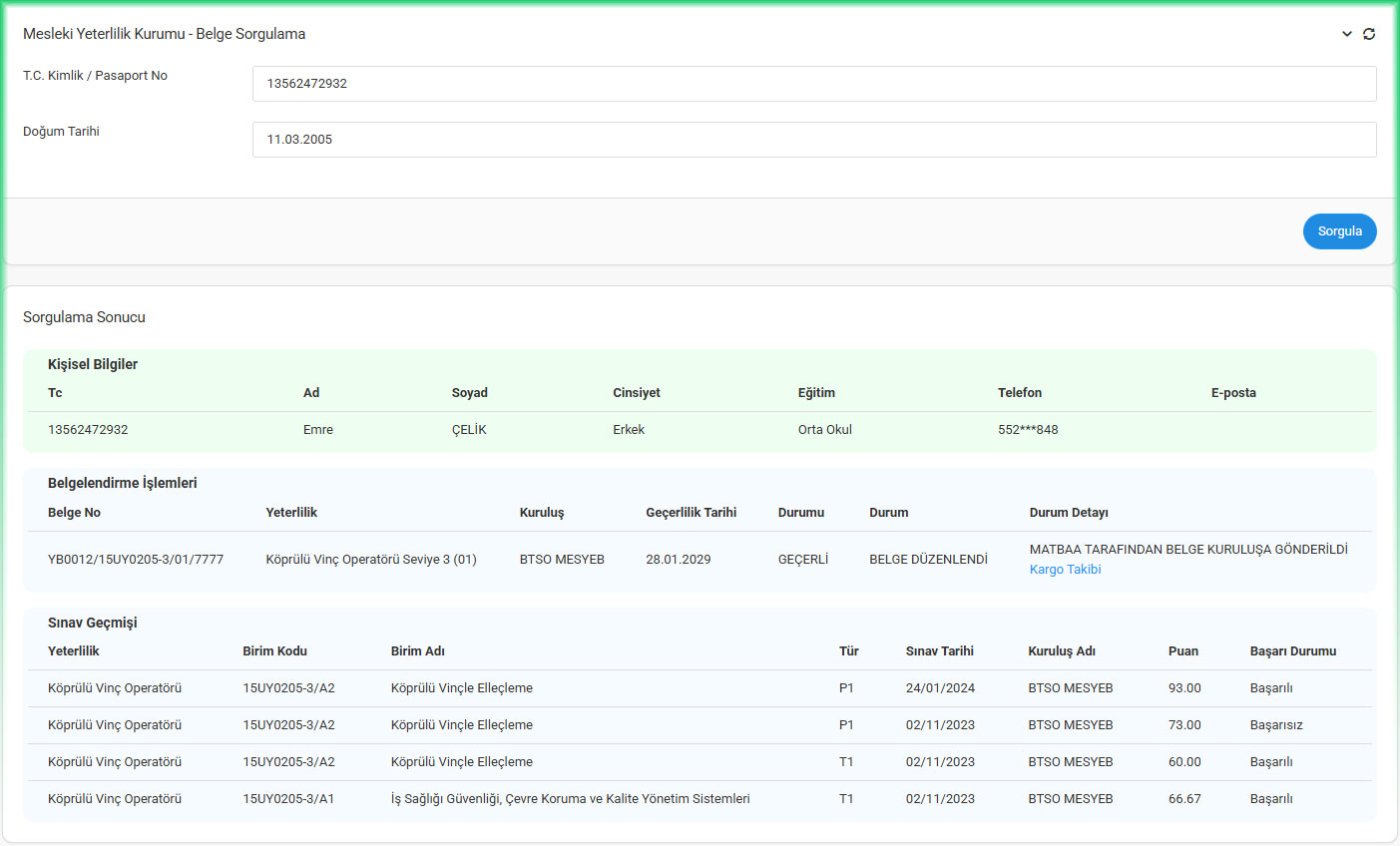Click the Belgelendirme İşlemleri section heading
1400x846 pixels.
point(123,483)
